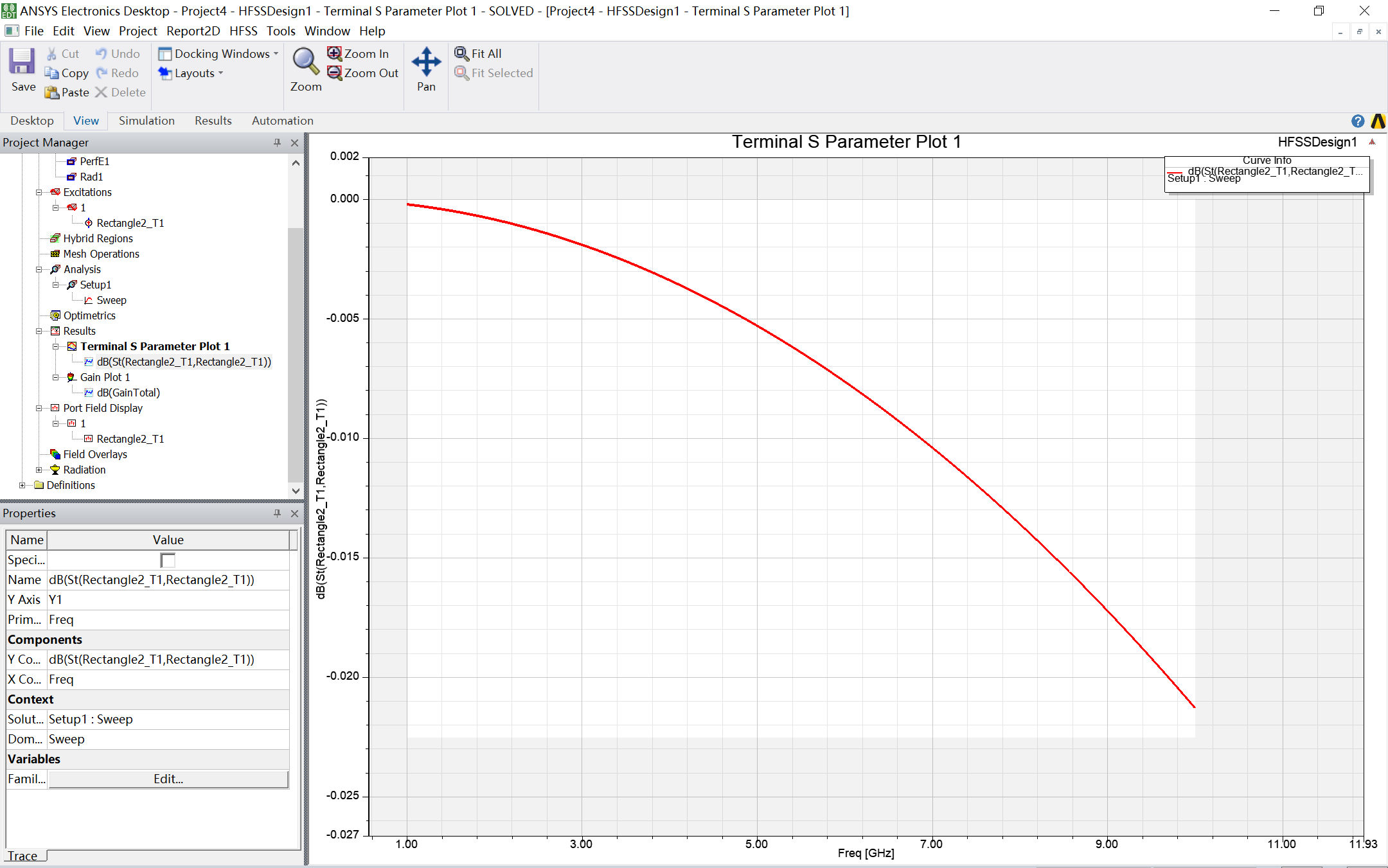
Task: Pin the Project Manager panel
Action: click(x=277, y=143)
